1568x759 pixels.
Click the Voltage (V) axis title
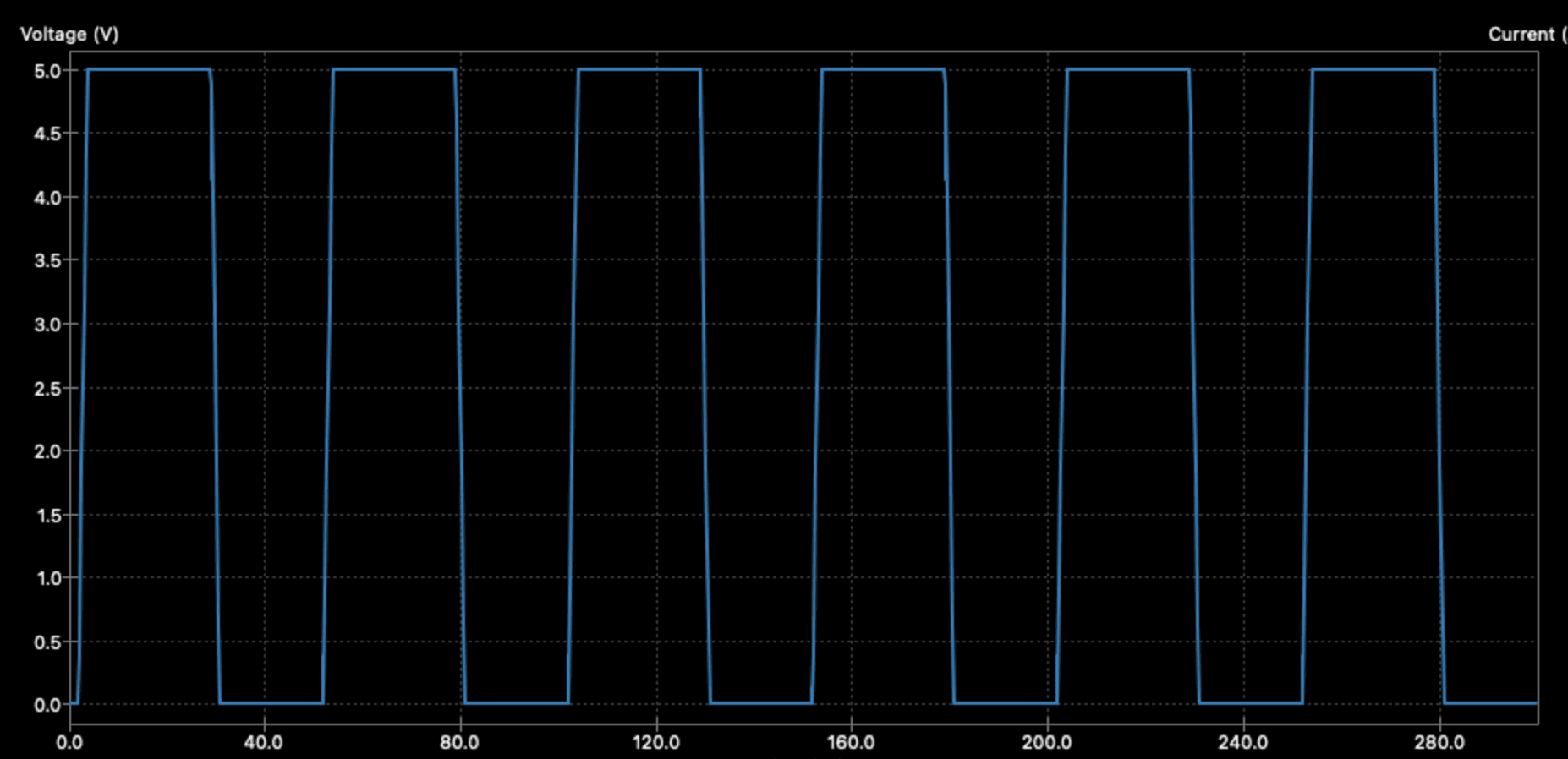pos(69,35)
